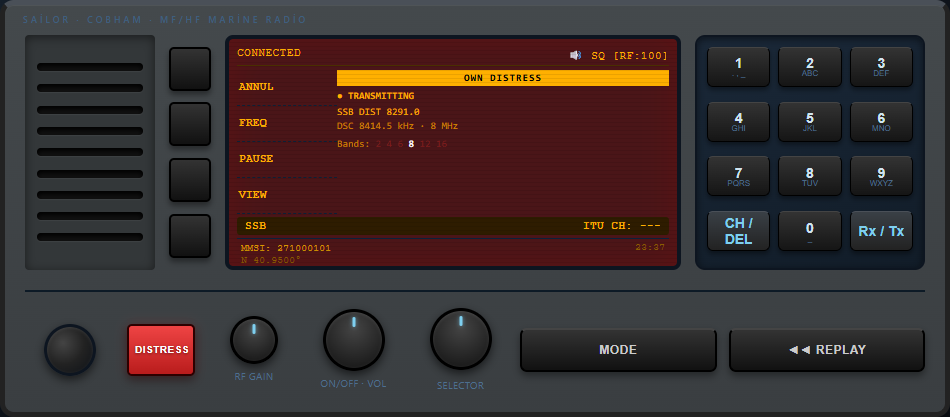Tap keypad key 4 GHI
This screenshot has width=950, height=417.
coord(738,121)
